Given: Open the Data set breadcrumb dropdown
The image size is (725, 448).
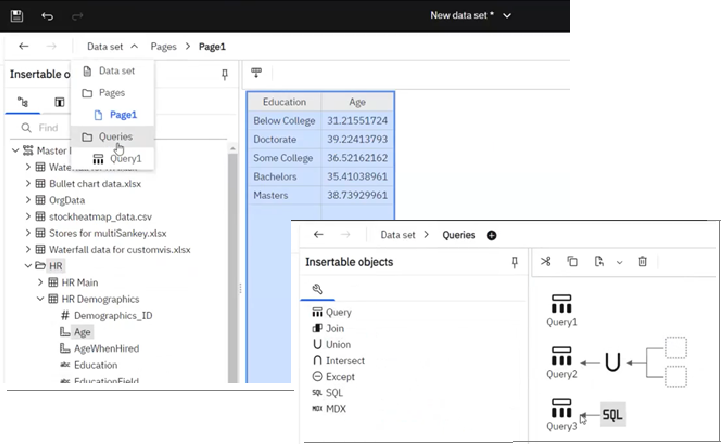Looking at the screenshot, I should click(112, 46).
